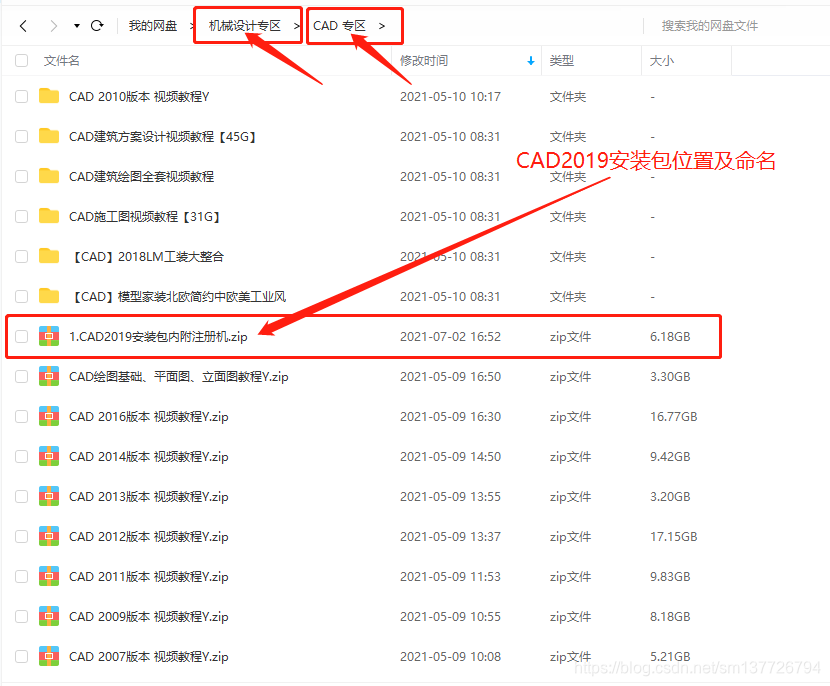This screenshot has height=686, width=830.
Task: Click zip icon of CAD 2007版本 视频教程Y.zip
Action: click(x=49, y=656)
